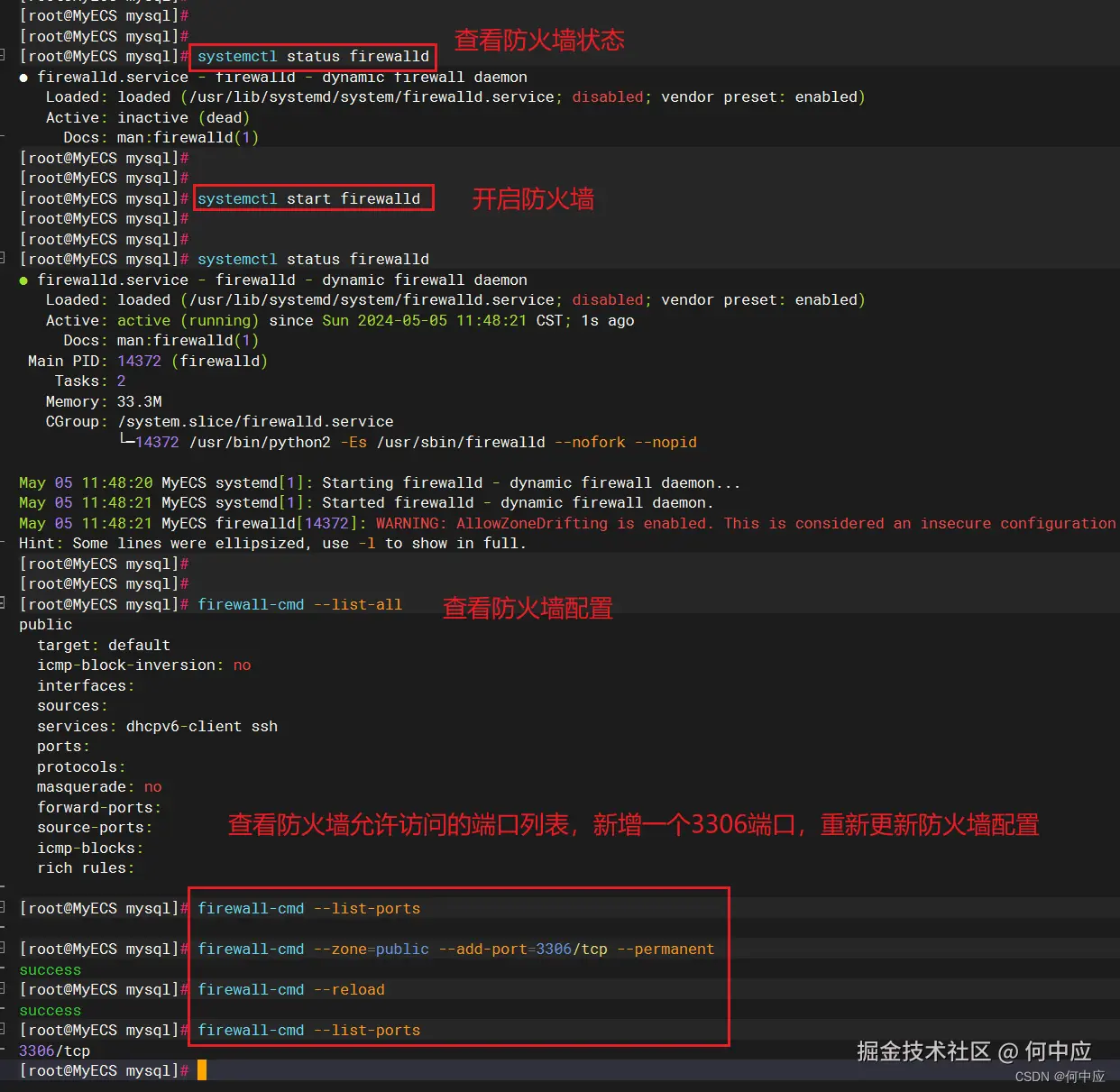Image resolution: width=1120 pixels, height=1092 pixels.
Task: Select the 'firewall-cmd --list-all' command
Action: 300,604
